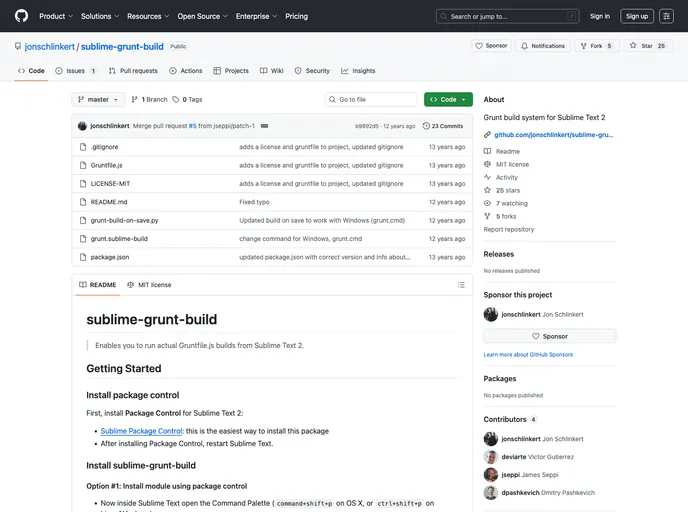Click the pulse icon next to Activity
Viewport: 688px width, 512px height.
[x=487, y=177]
